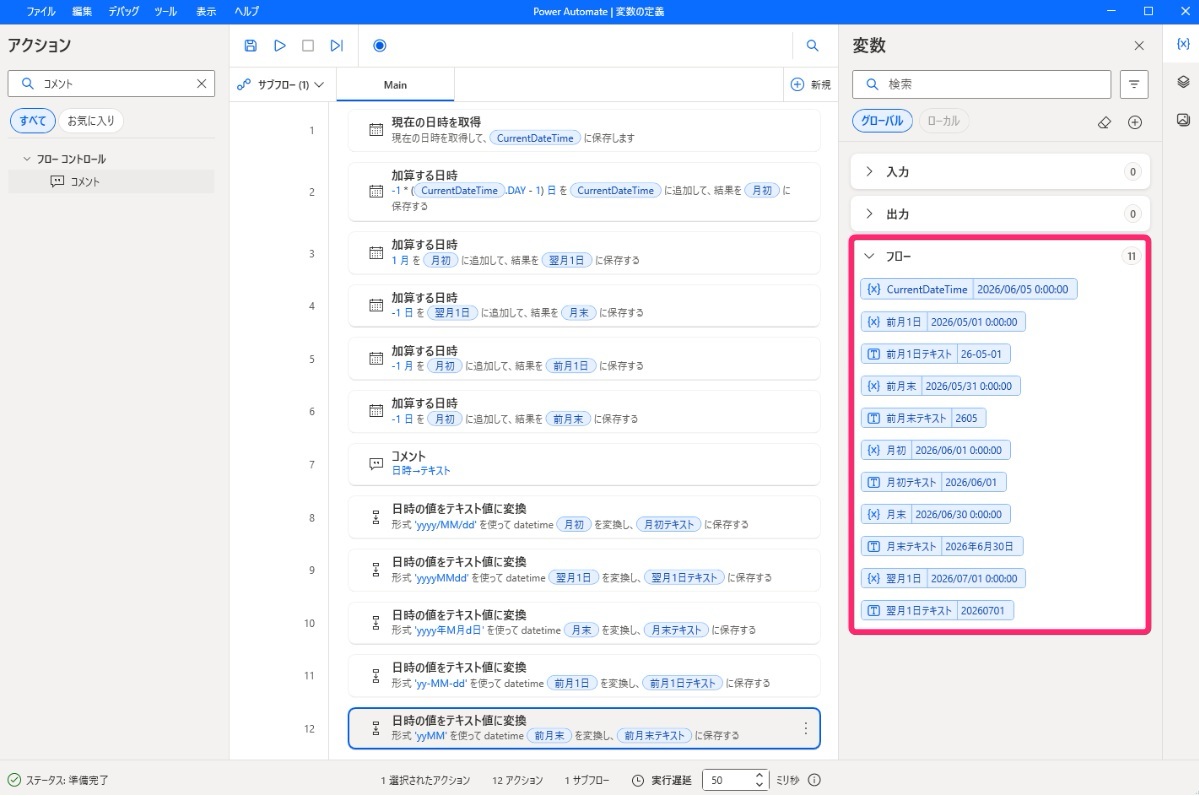Select the お気に入り actions filter
The width and height of the screenshot is (1199, 796).
coord(91,121)
